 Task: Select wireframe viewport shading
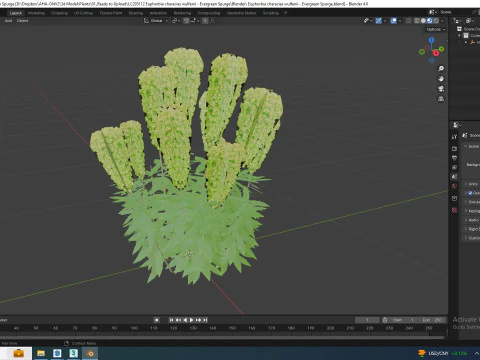417,21
